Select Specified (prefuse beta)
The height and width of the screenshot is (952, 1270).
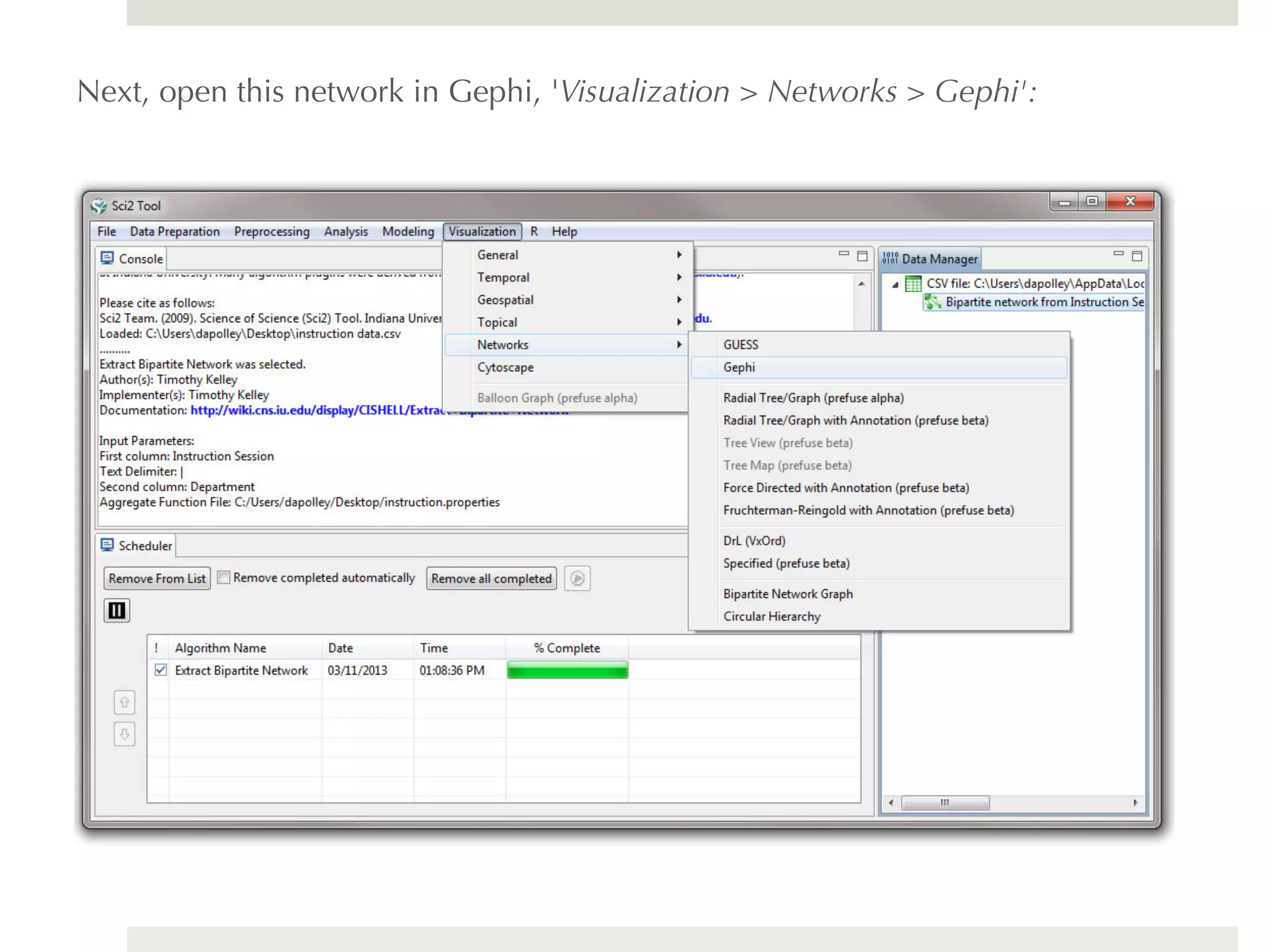(x=879, y=563)
